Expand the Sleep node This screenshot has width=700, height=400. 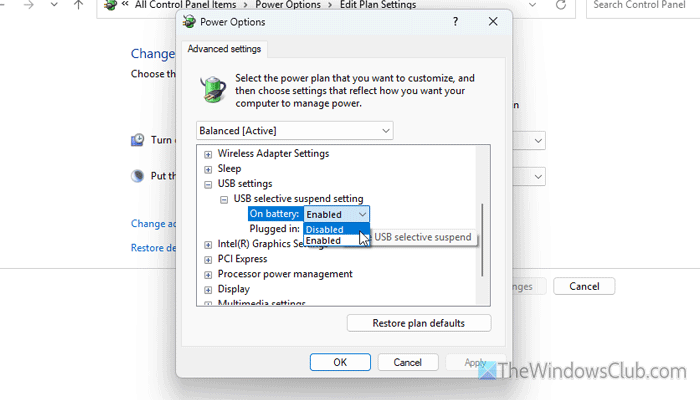pyautogui.click(x=208, y=170)
